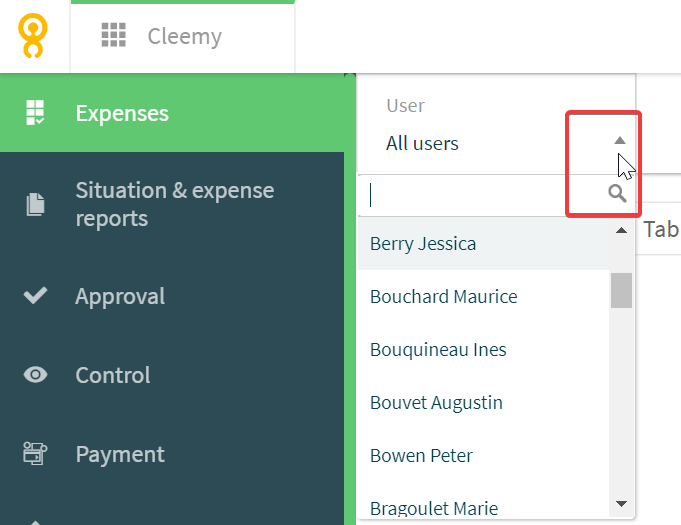Open the apps grid icon beside Cleemy

(x=113, y=35)
